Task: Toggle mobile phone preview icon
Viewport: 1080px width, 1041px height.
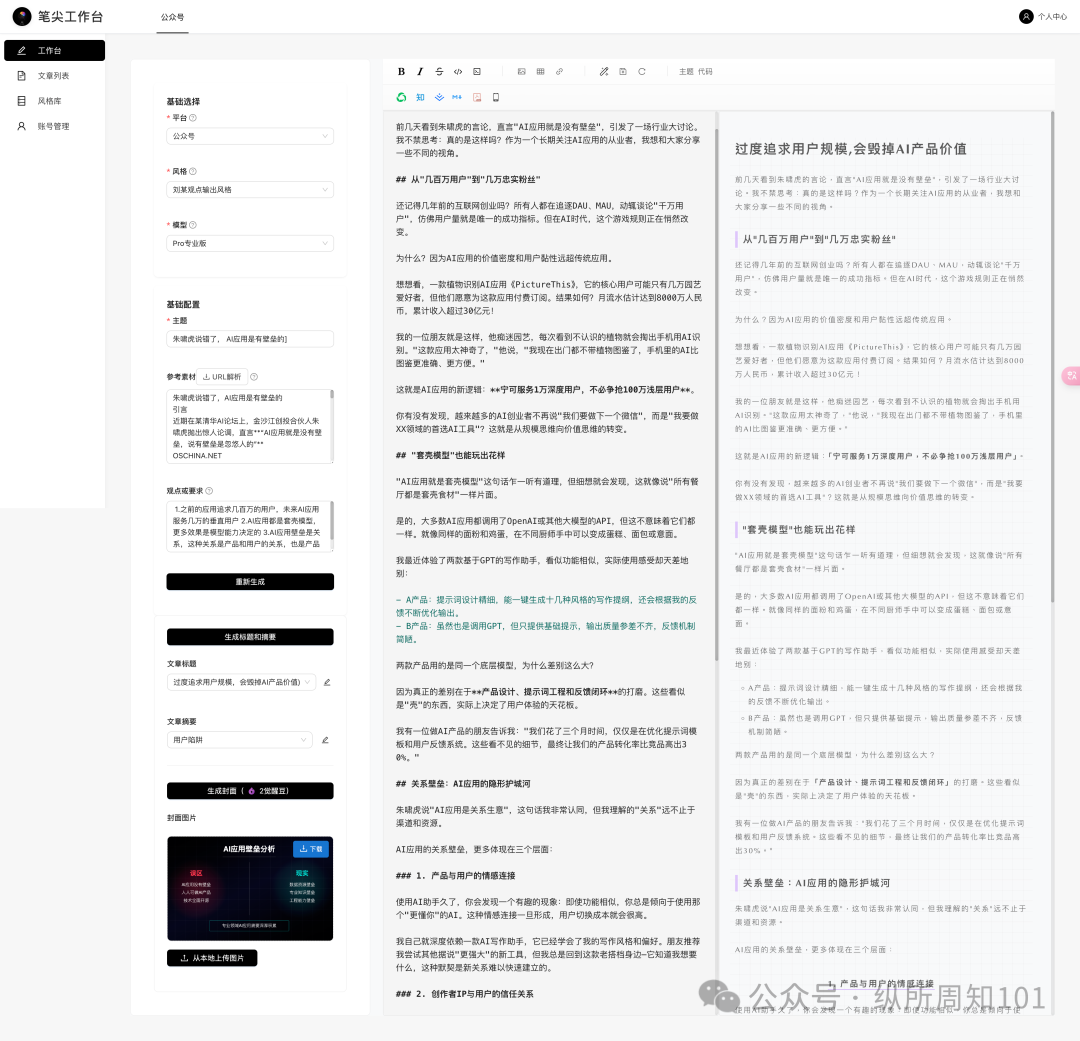Action: click(496, 97)
